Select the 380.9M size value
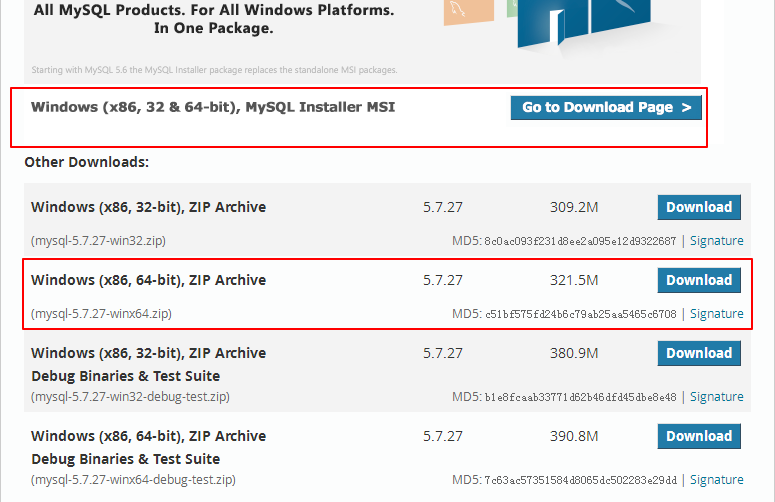 574,353
